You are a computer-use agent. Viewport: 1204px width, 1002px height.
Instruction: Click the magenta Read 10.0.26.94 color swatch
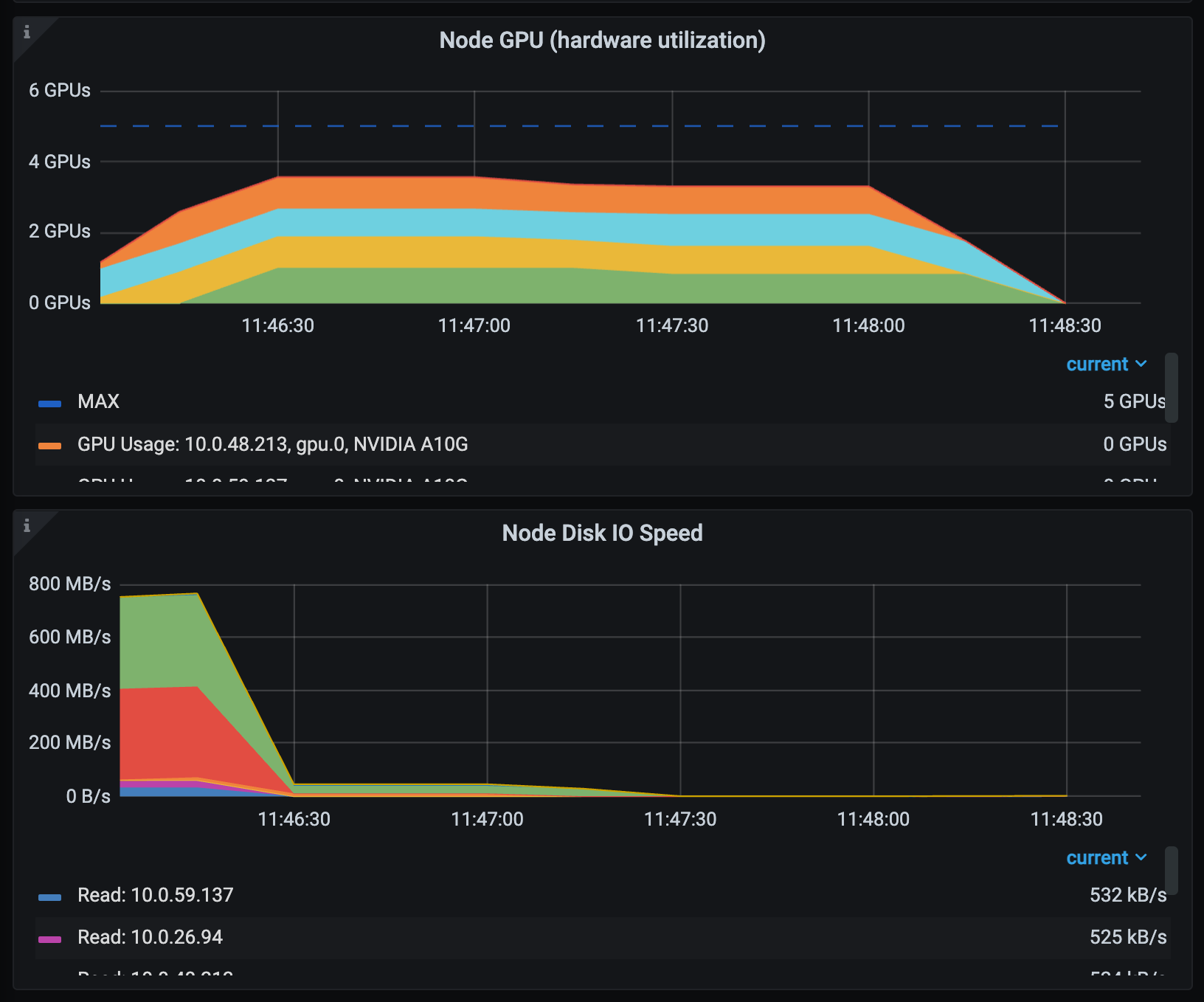pyautogui.click(x=49, y=939)
